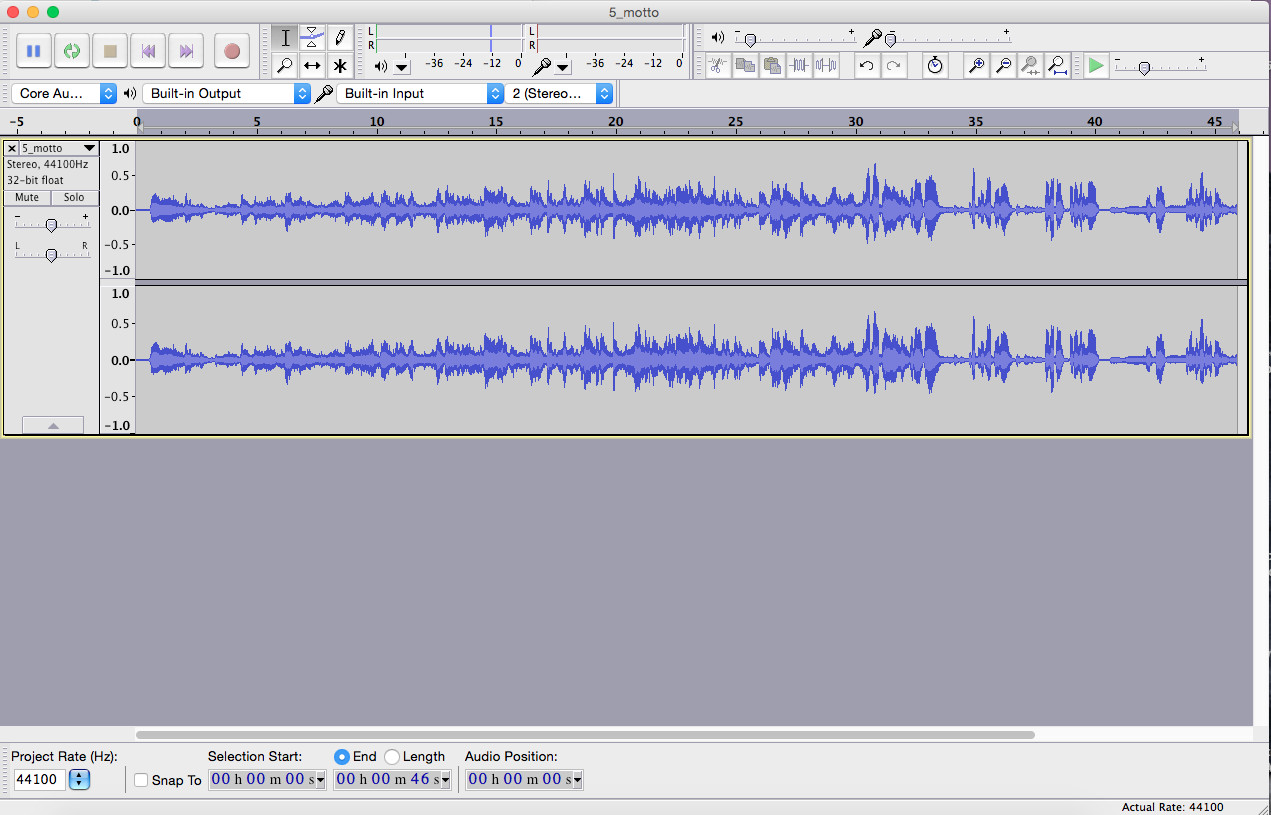The height and width of the screenshot is (815, 1271).
Task: Skip to the start of the project
Action: pyautogui.click(x=149, y=51)
